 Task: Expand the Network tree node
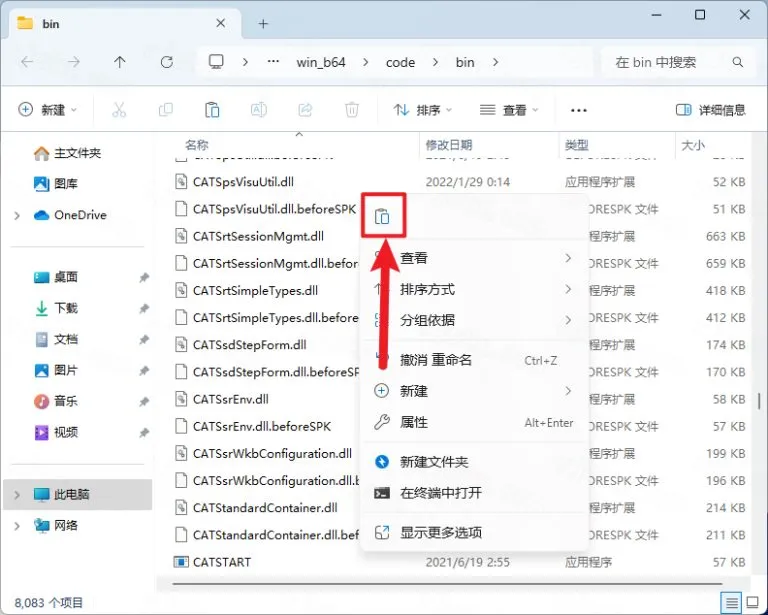coord(17,526)
